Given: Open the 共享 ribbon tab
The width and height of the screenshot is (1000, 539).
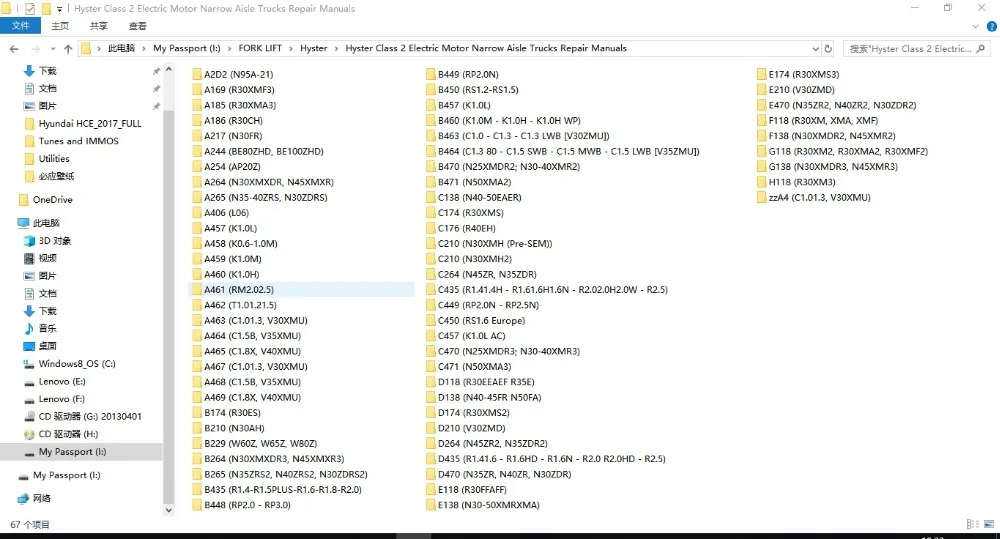Looking at the screenshot, I should 98,26.
